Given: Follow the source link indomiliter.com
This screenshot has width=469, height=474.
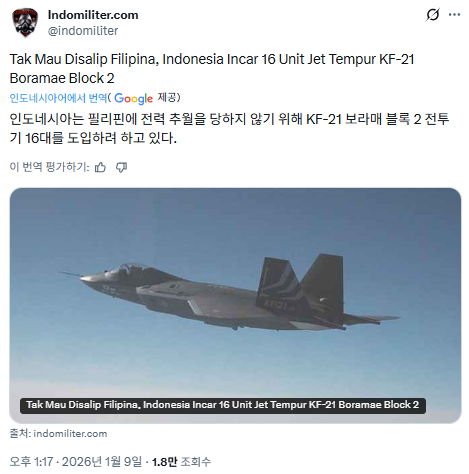Looking at the screenshot, I should [x=70, y=434].
